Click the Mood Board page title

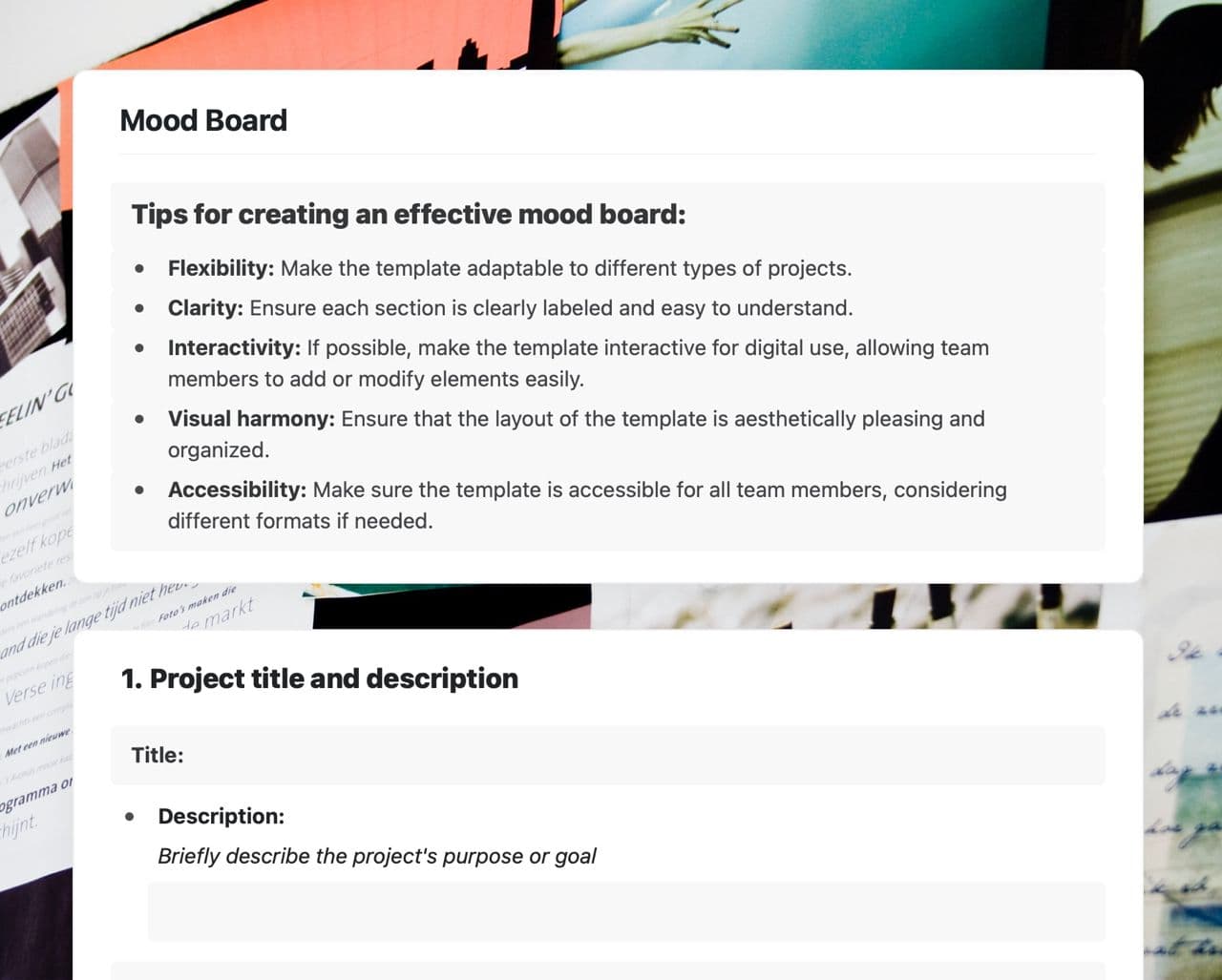click(203, 120)
